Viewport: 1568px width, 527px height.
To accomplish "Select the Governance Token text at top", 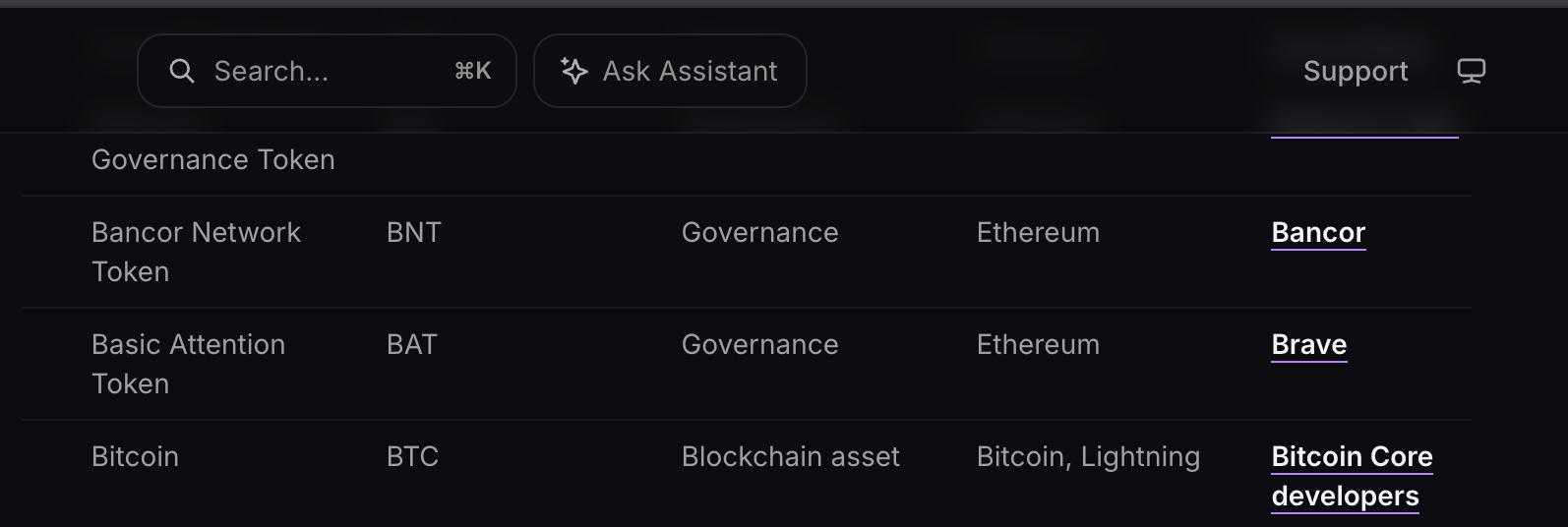I will pos(213,159).
